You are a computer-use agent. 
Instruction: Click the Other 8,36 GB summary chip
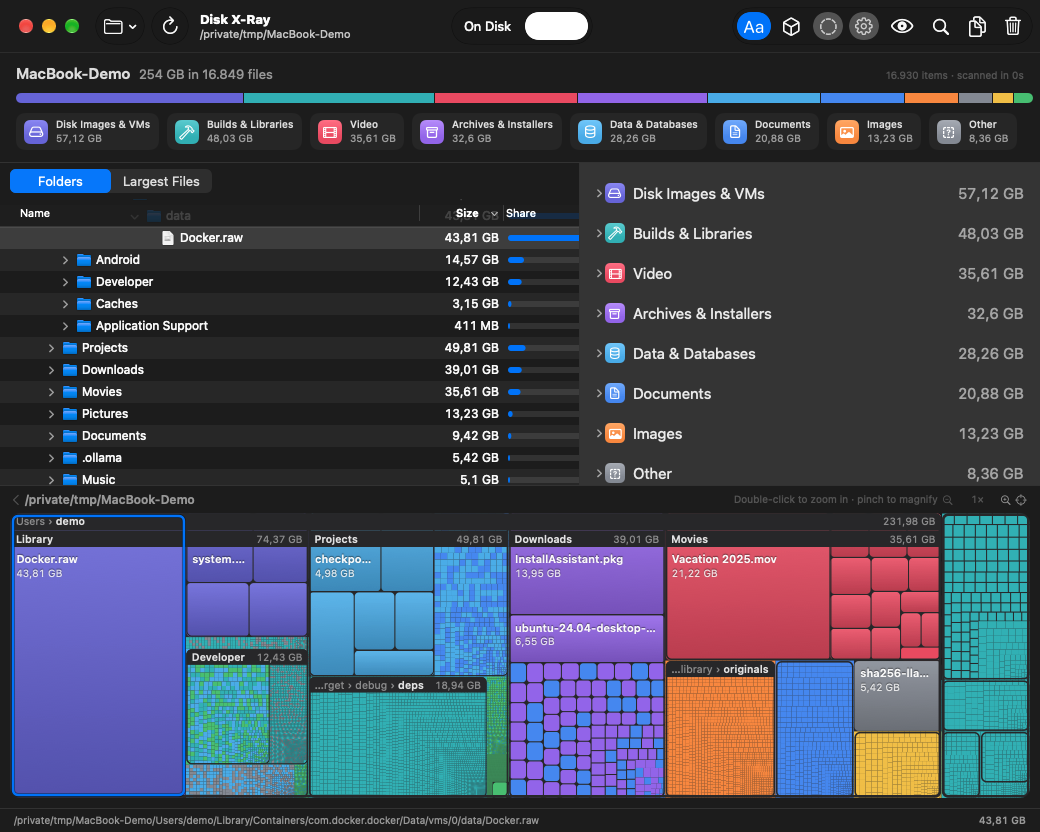(x=973, y=131)
